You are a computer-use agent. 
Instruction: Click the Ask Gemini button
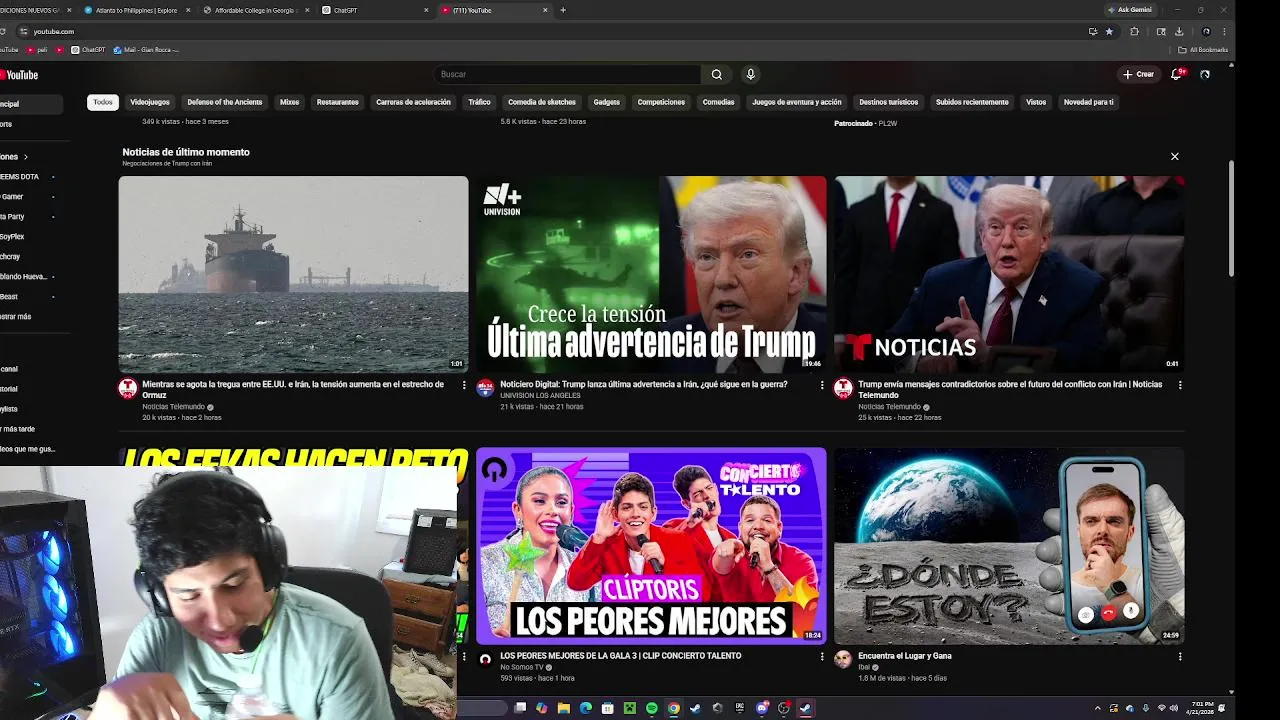(1130, 10)
